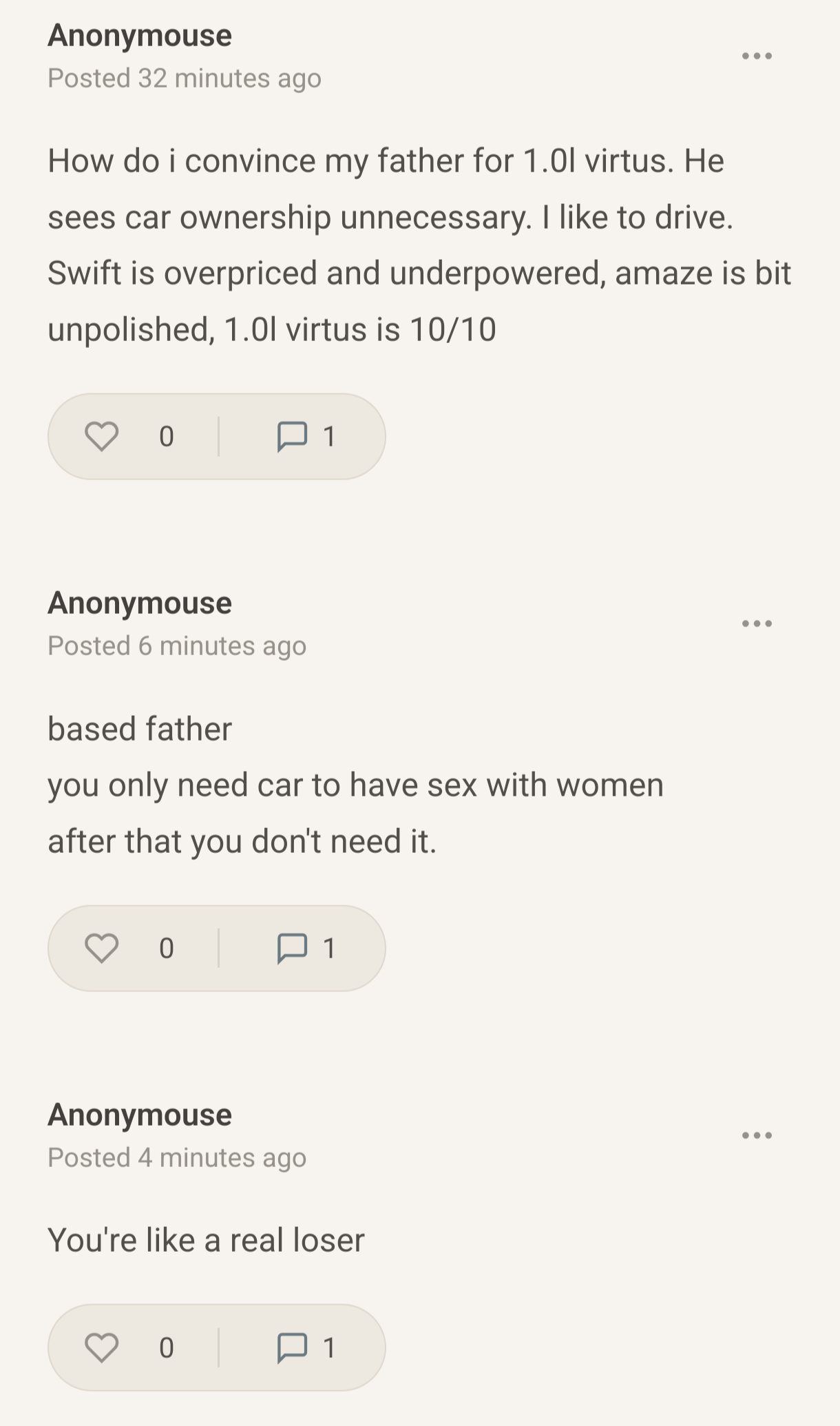Open the 'You're like a real loser' post
Screen dimensions: 840x1426
coord(206,1241)
